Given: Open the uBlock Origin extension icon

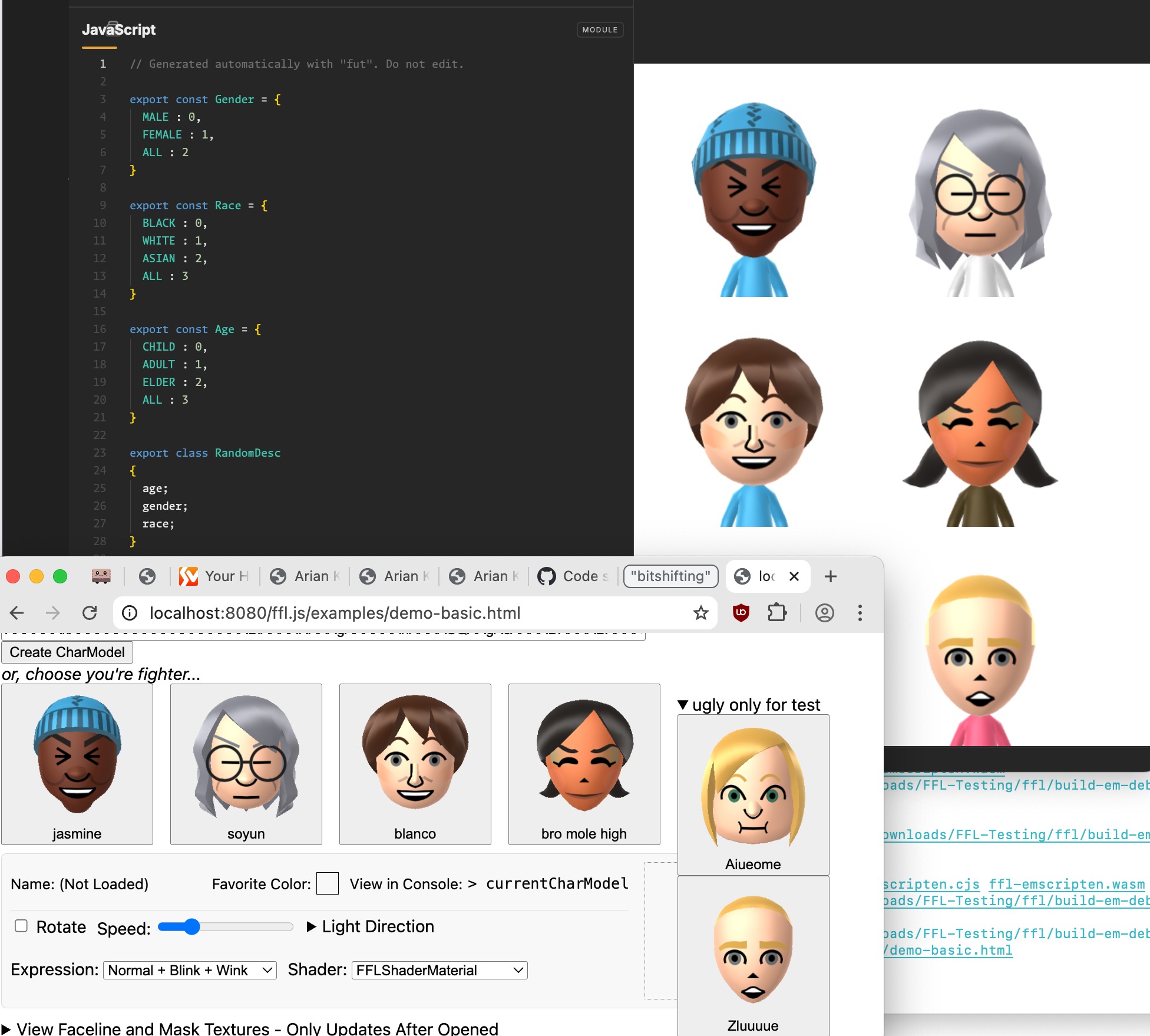Looking at the screenshot, I should click(741, 613).
